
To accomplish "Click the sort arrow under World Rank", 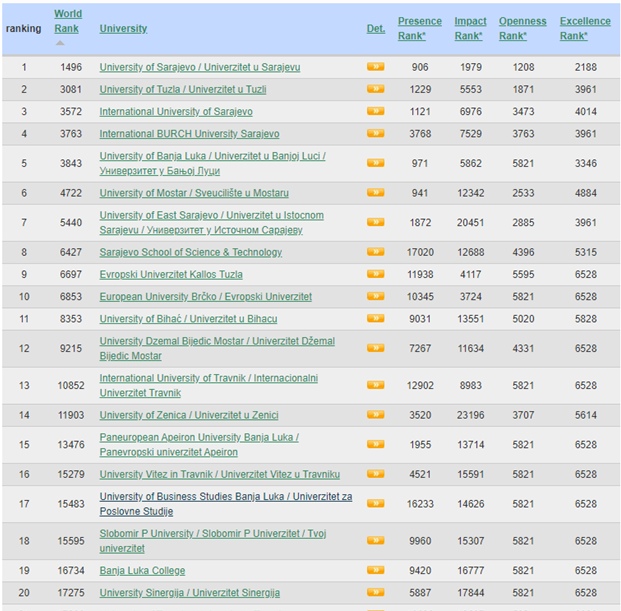I will [x=59, y=43].
